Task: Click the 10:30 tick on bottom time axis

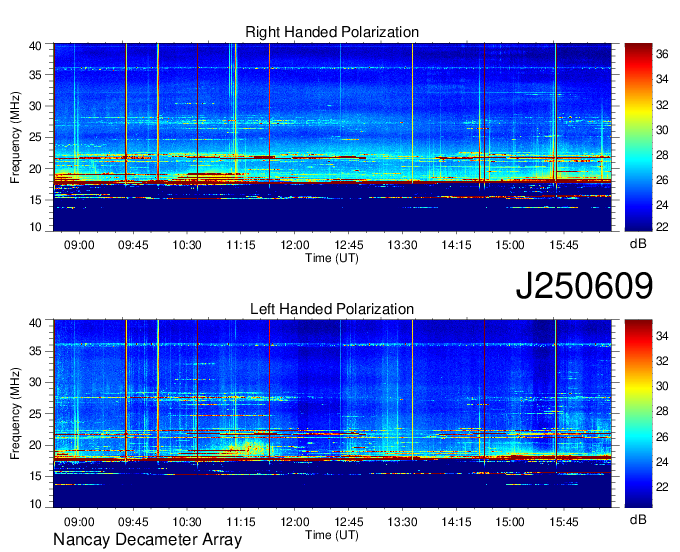Action: click(187, 522)
